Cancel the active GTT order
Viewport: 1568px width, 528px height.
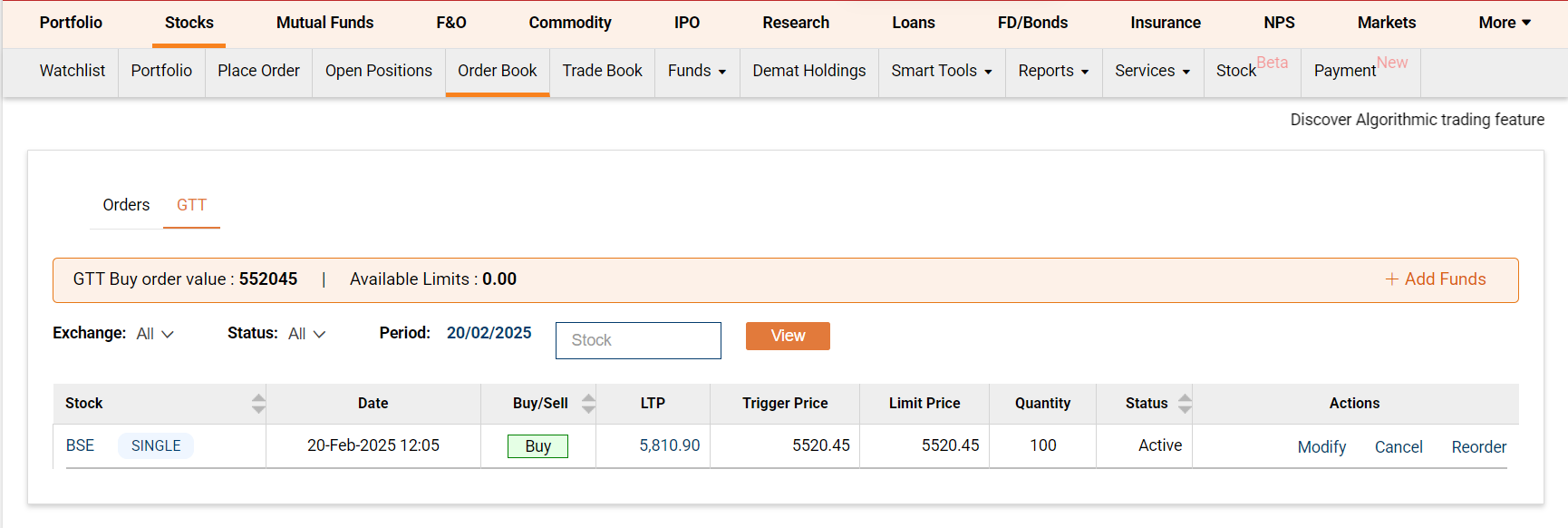pyautogui.click(x=1399, y=446)
